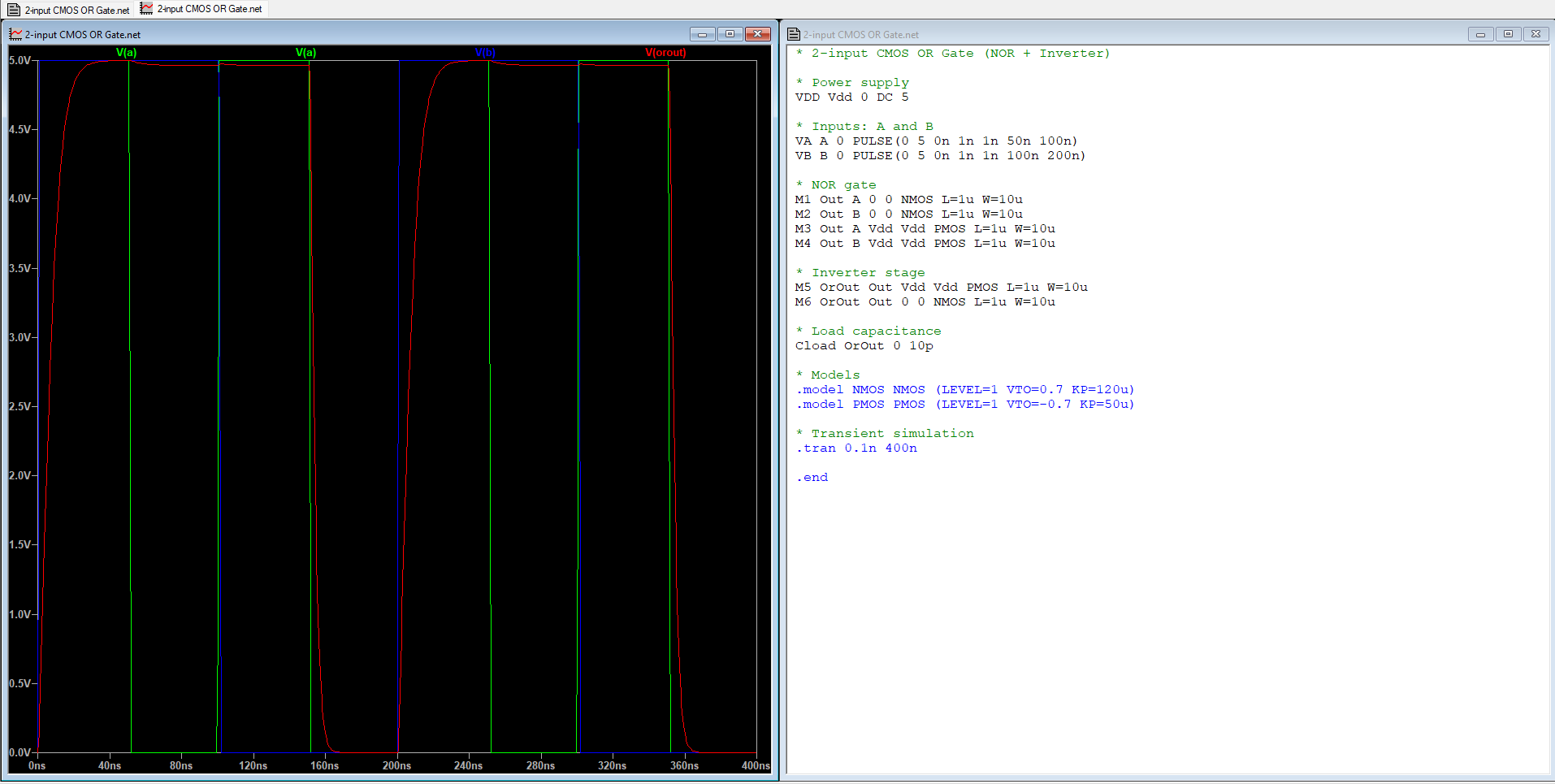Click the 80ns time axis label
Image resolution: width=1555 pixels, height=784 pixels.
coord(181,765)
